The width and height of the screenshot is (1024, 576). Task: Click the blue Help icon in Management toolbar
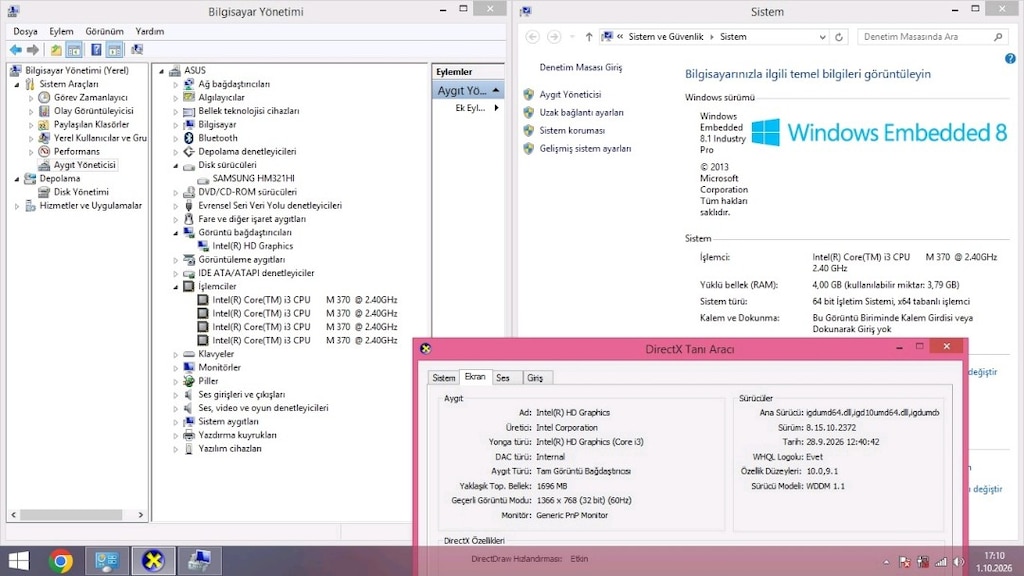point(96,50)
